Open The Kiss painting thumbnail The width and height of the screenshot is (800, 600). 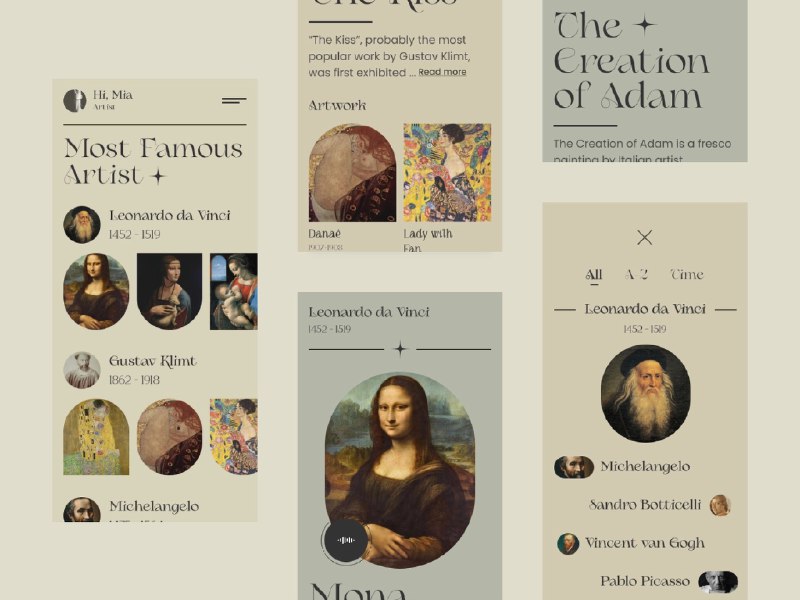click(x=96, y=437)
